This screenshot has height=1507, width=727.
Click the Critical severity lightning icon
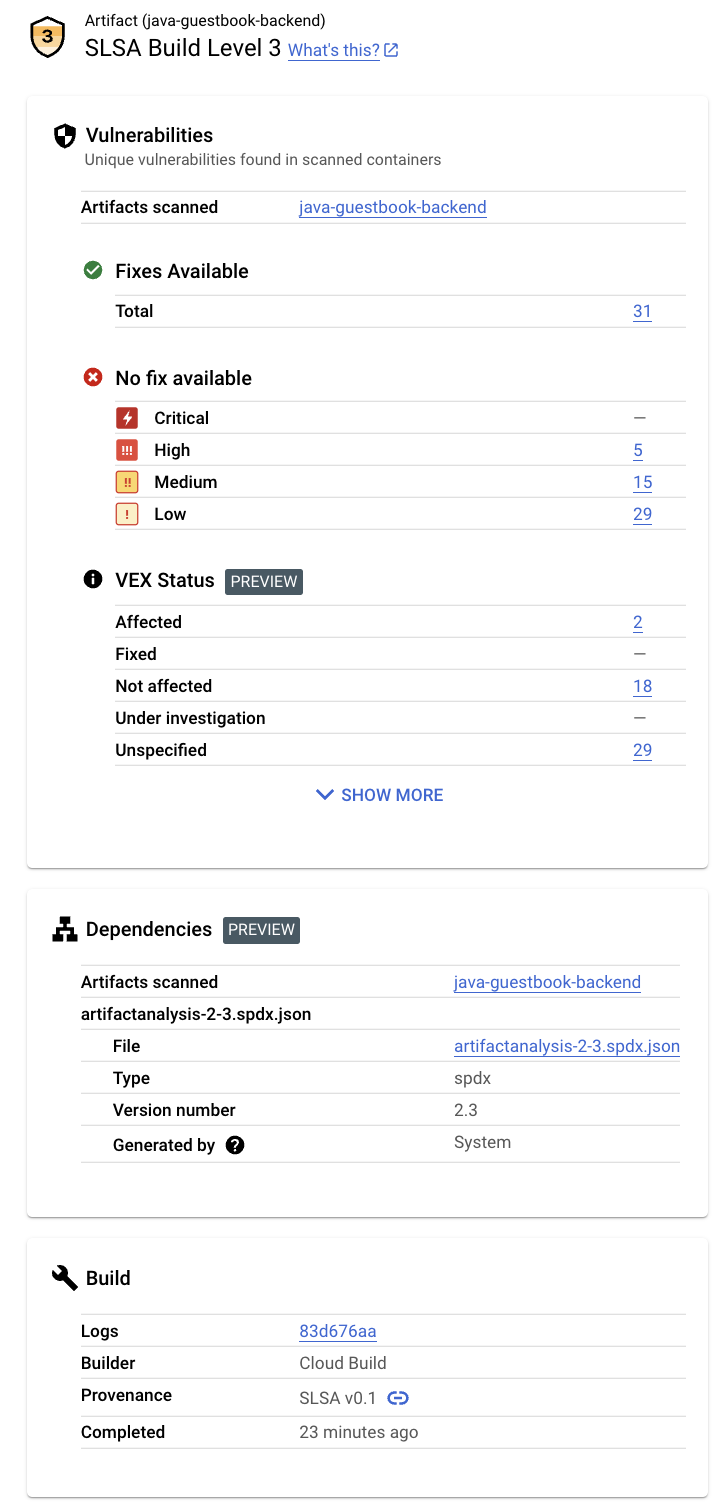click(127, 417)
